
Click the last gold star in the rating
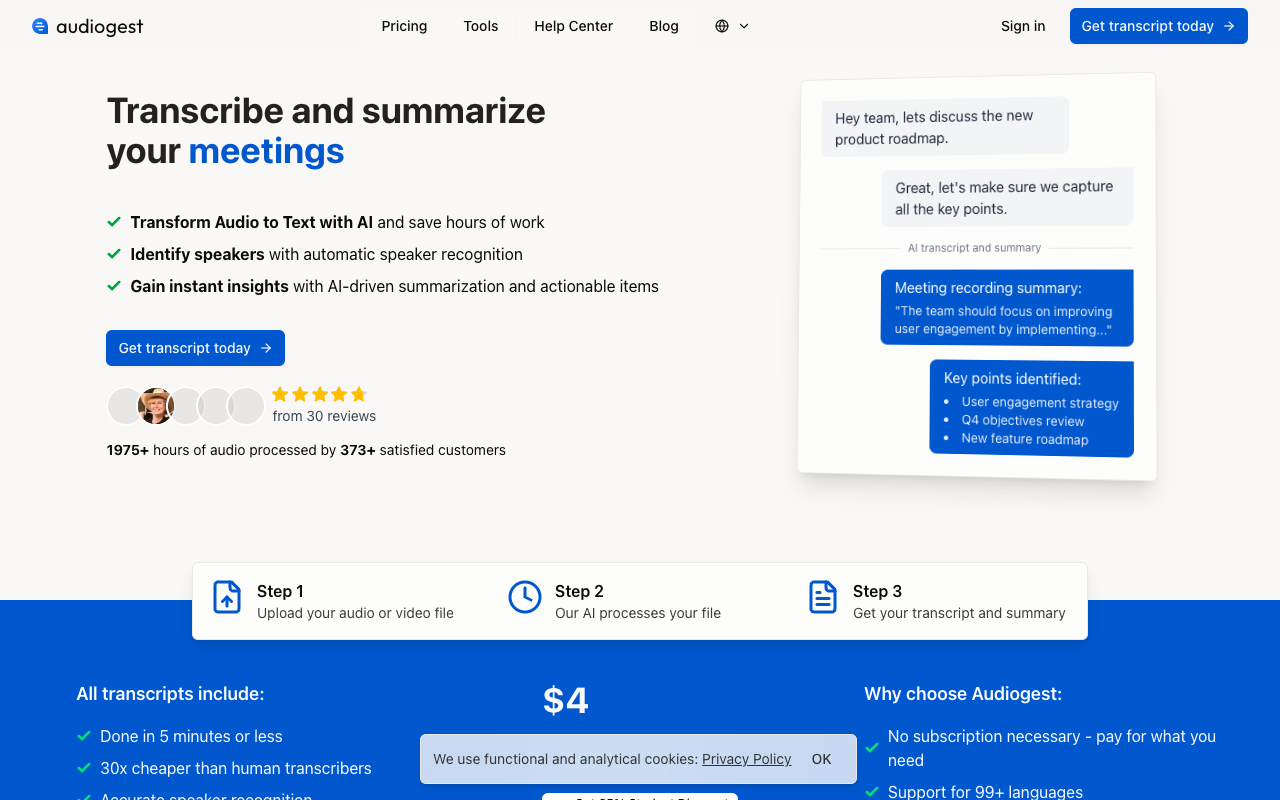[359, 394]
